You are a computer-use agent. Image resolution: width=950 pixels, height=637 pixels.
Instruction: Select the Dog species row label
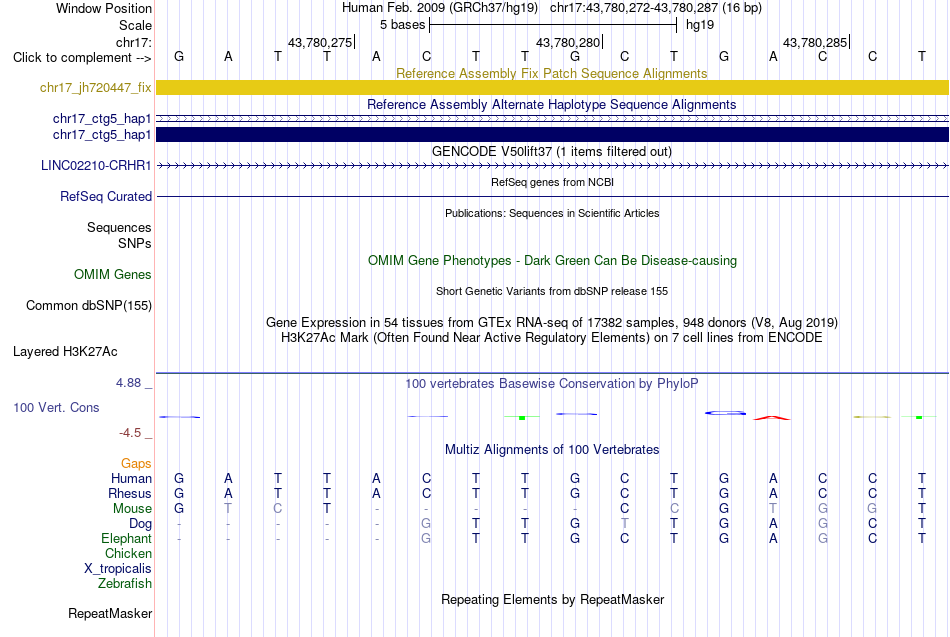(140, 524)
